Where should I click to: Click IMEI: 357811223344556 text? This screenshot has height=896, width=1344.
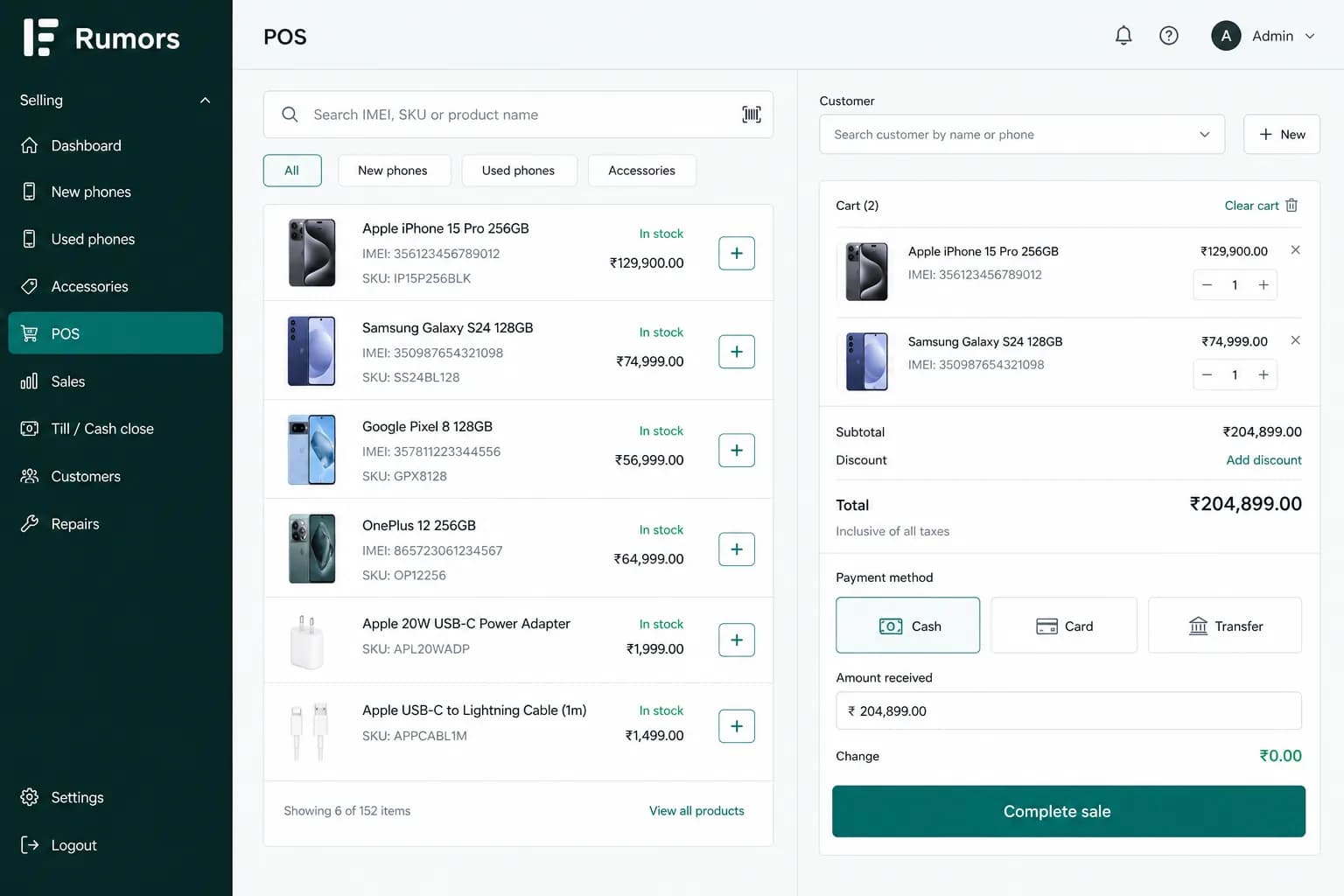click(x=431, y=451)
